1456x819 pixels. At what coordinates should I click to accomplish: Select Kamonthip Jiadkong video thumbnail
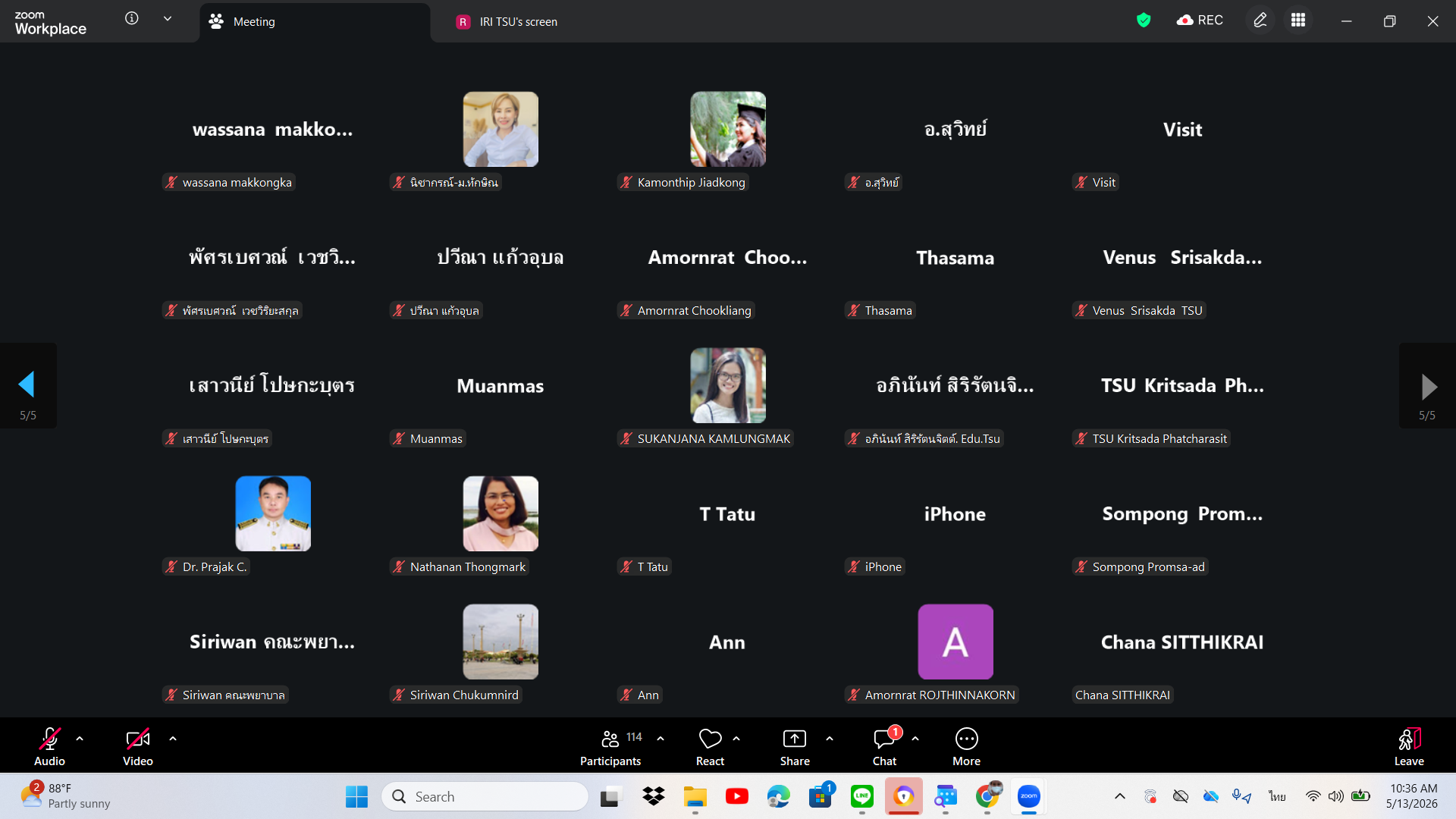tap(728, 129)
